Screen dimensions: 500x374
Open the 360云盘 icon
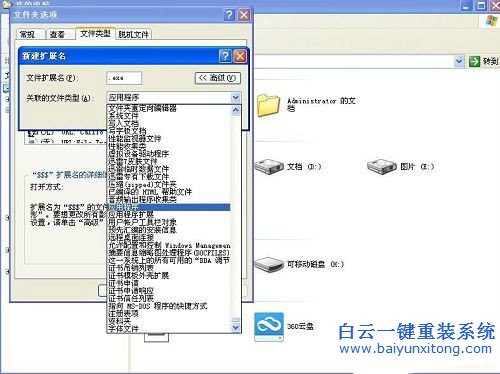click(x=269, y=327)
